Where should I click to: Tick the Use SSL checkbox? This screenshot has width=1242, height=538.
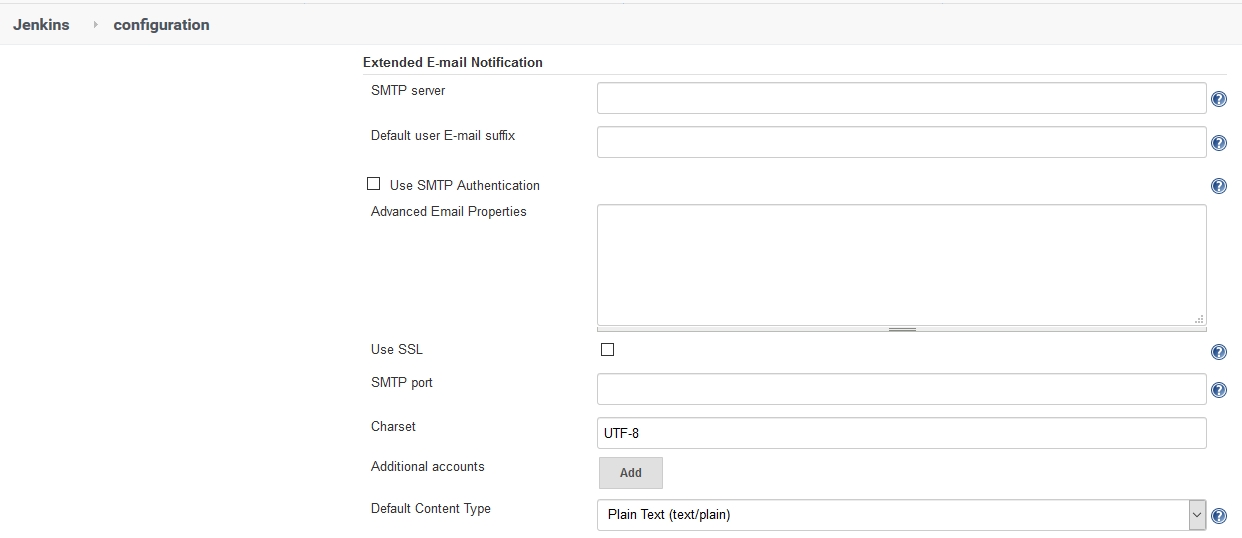pos(607,350)
